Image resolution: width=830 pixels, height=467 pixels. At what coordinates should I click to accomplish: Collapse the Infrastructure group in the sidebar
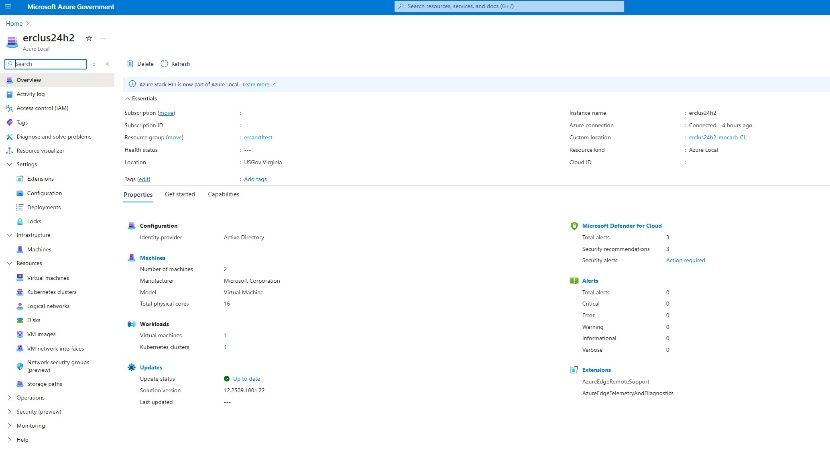pyautogui.click(x=9, y=235)
